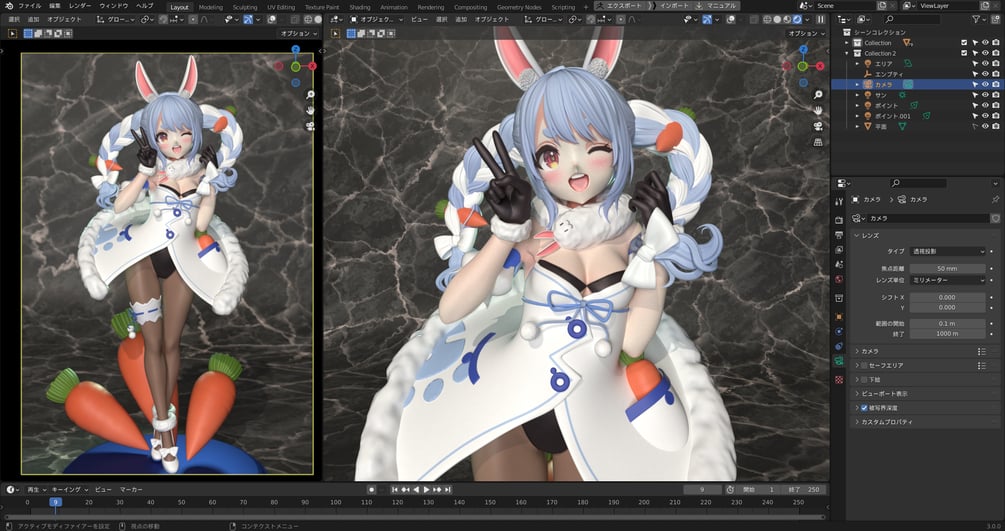1005x531 pixels.
Task: Collapse the Collection 2 tree
Action: coord(847,53)
